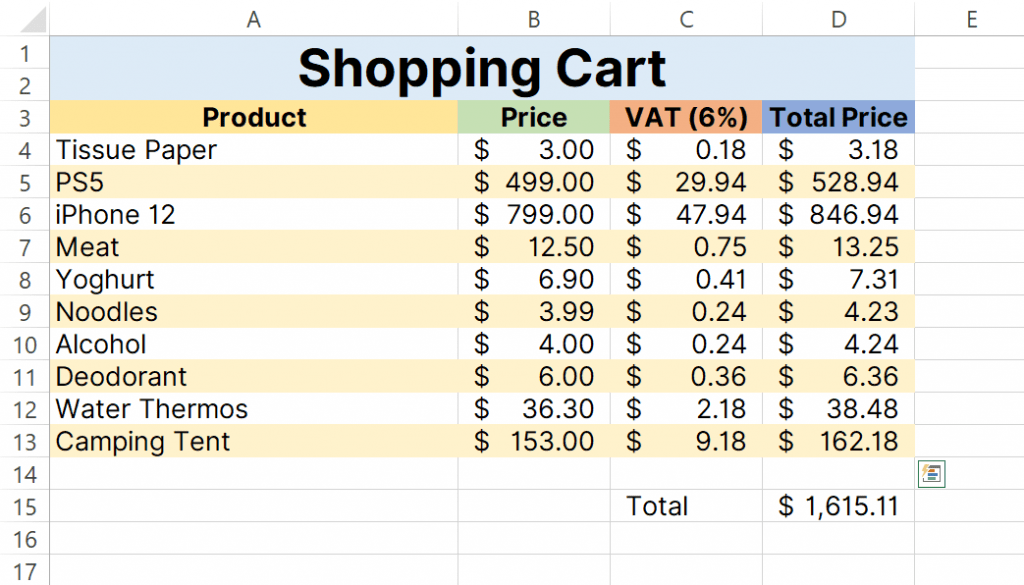
Task: Select the Tissue Paper cell
Action: click(254, 150)
